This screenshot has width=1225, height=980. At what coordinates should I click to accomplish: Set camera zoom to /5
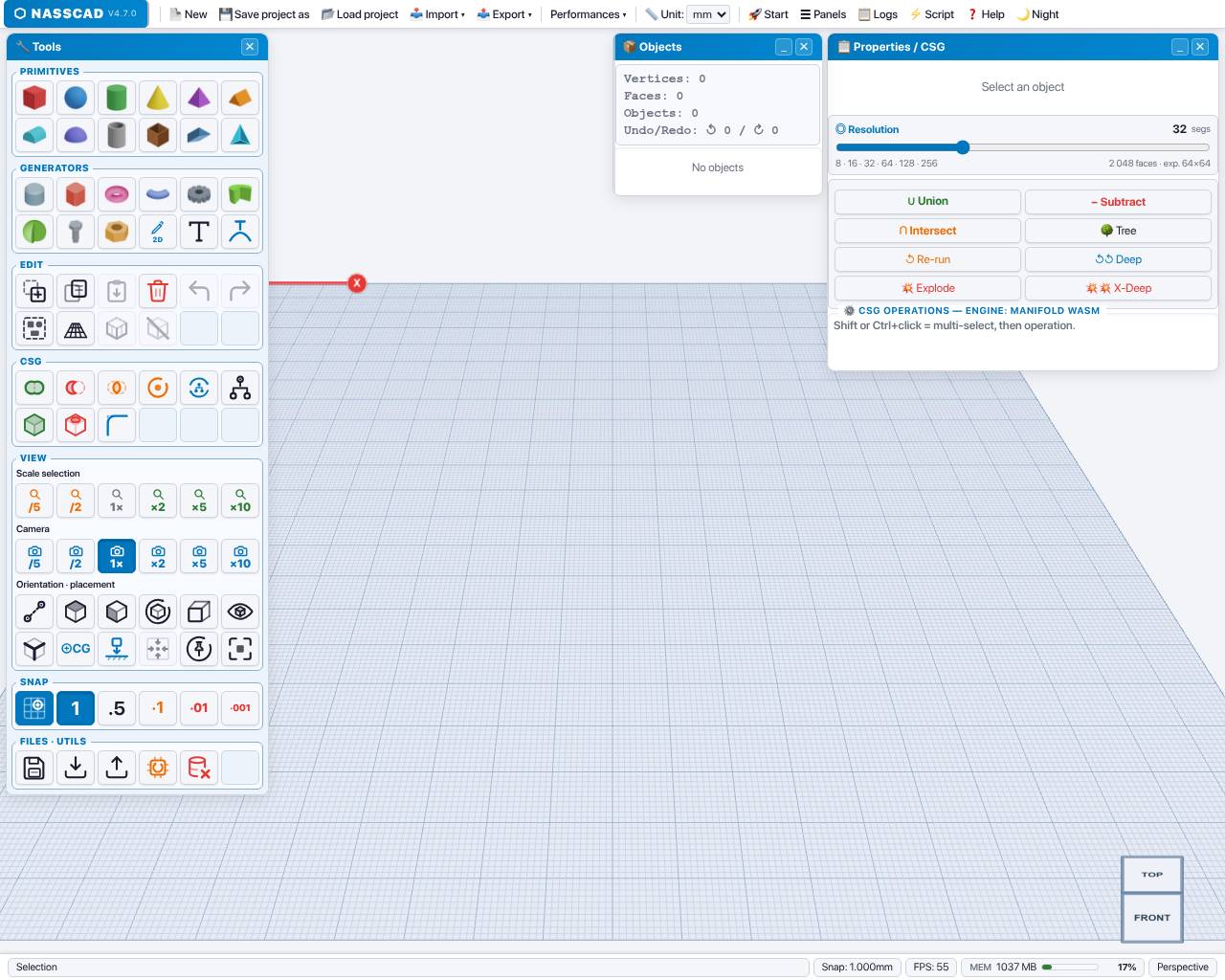[34, 556]
